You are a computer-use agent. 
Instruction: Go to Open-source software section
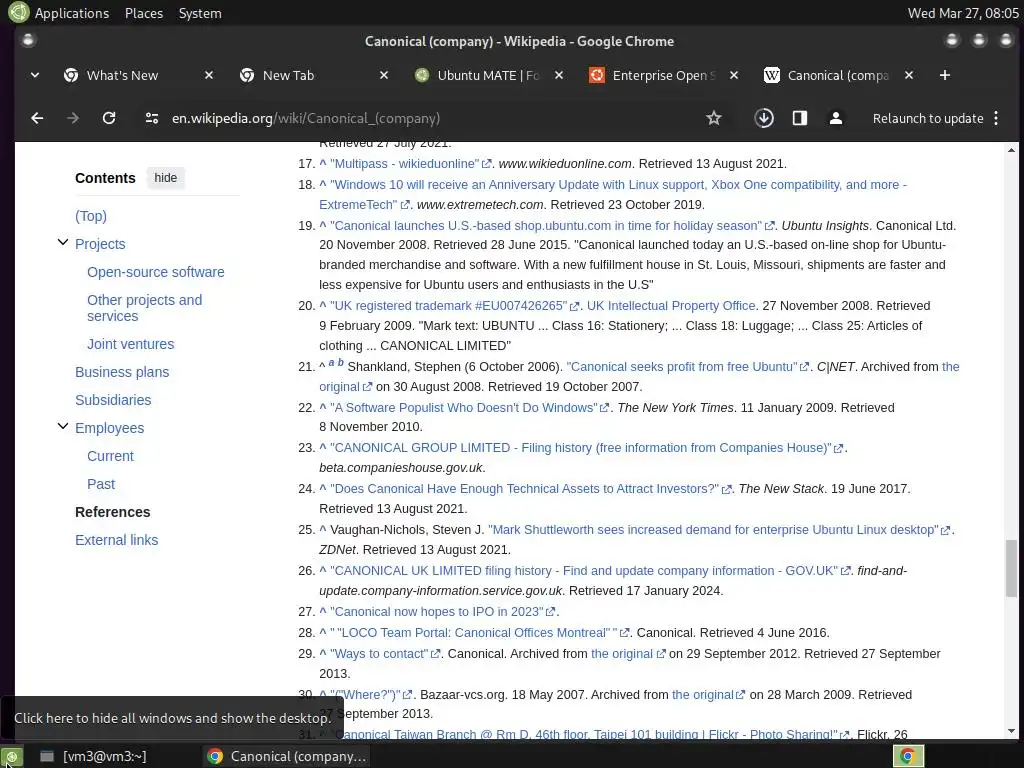(155, 272)
